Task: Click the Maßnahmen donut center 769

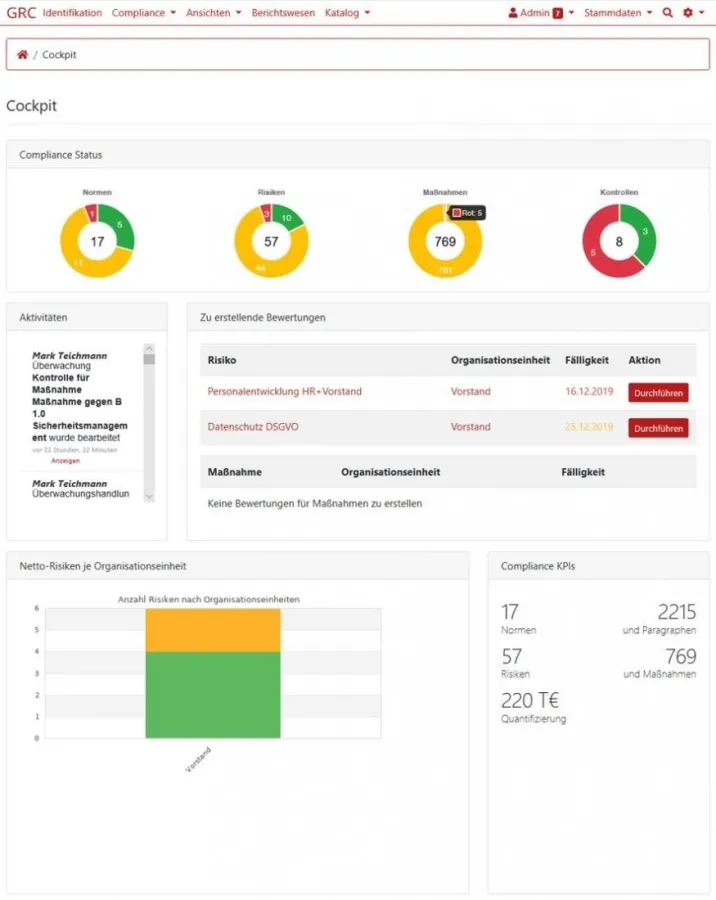Action: coord(445,242)
